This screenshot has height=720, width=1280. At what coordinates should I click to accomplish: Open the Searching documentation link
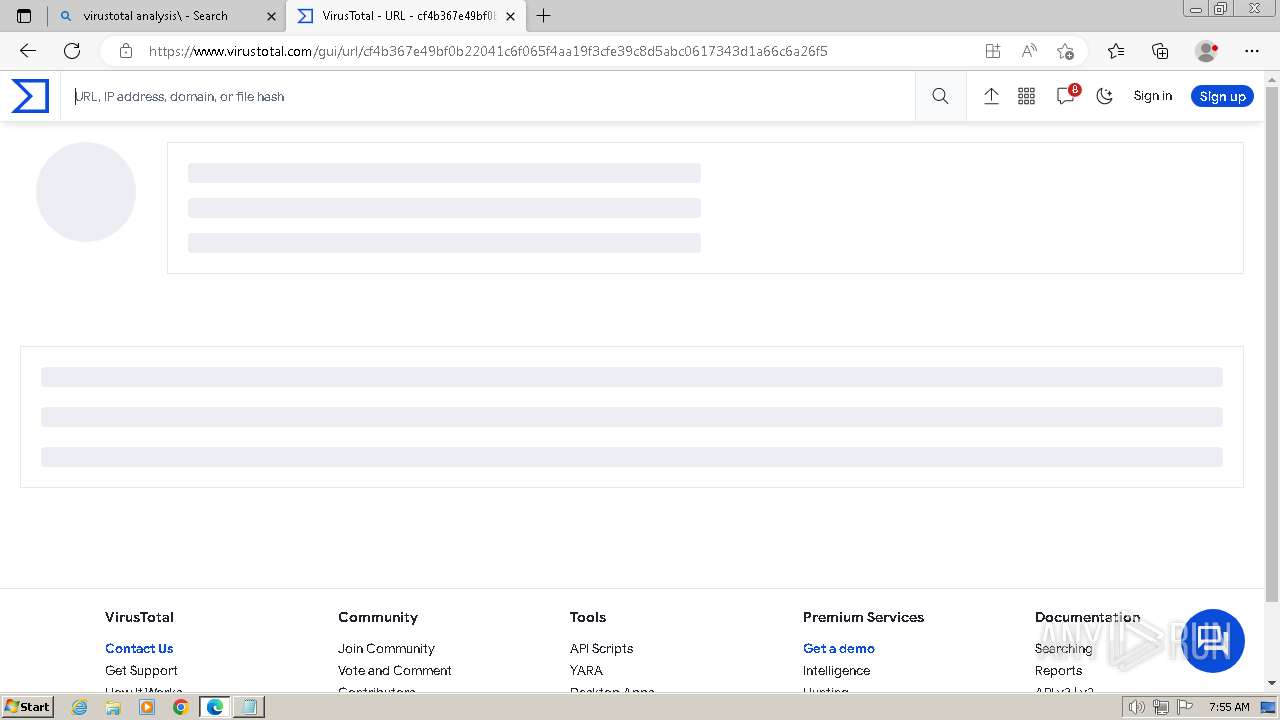tap(1063, 648)
